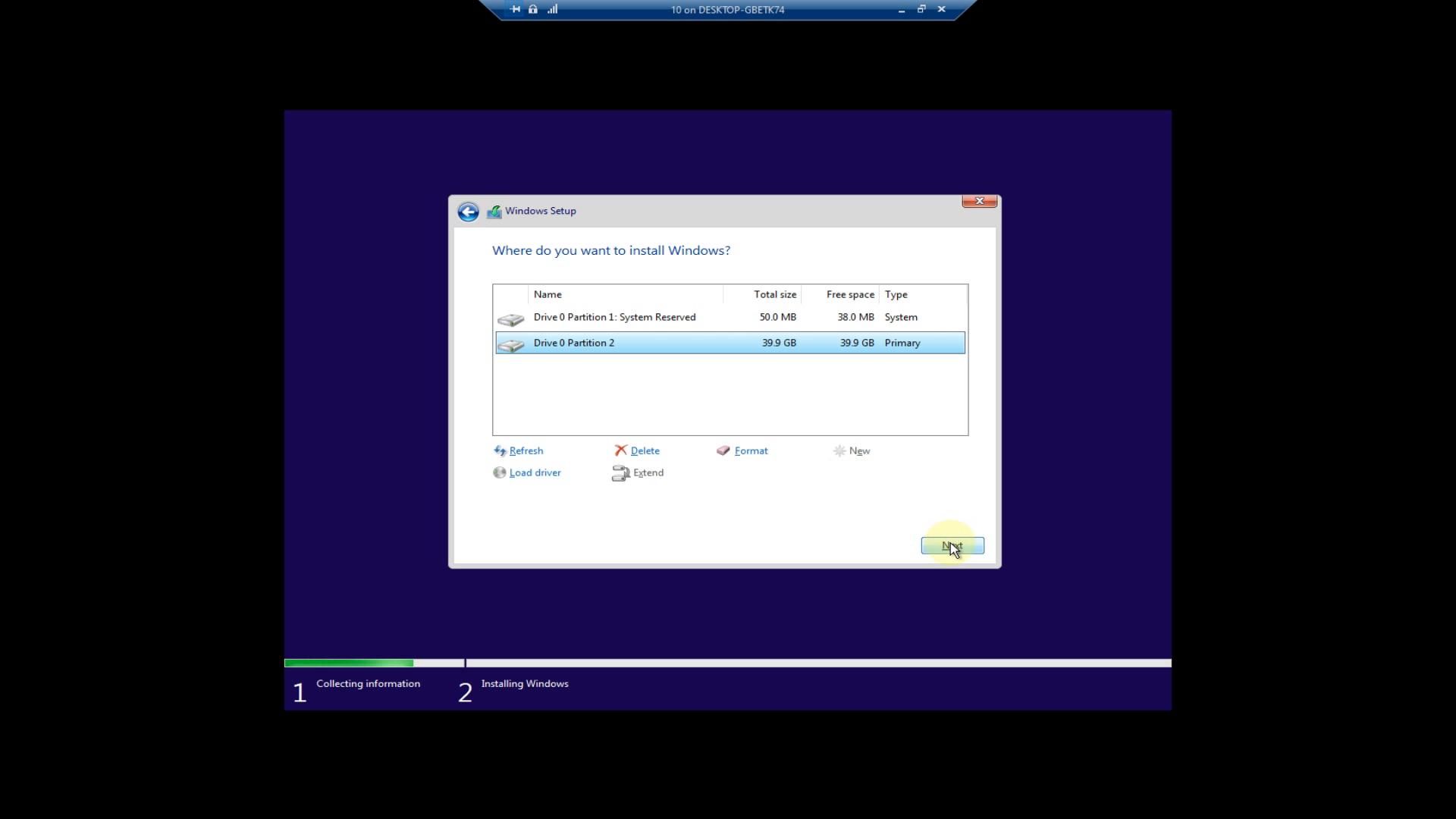1456x819 pixels.
Task: Click the System type cell
Action: coord(901,318)
